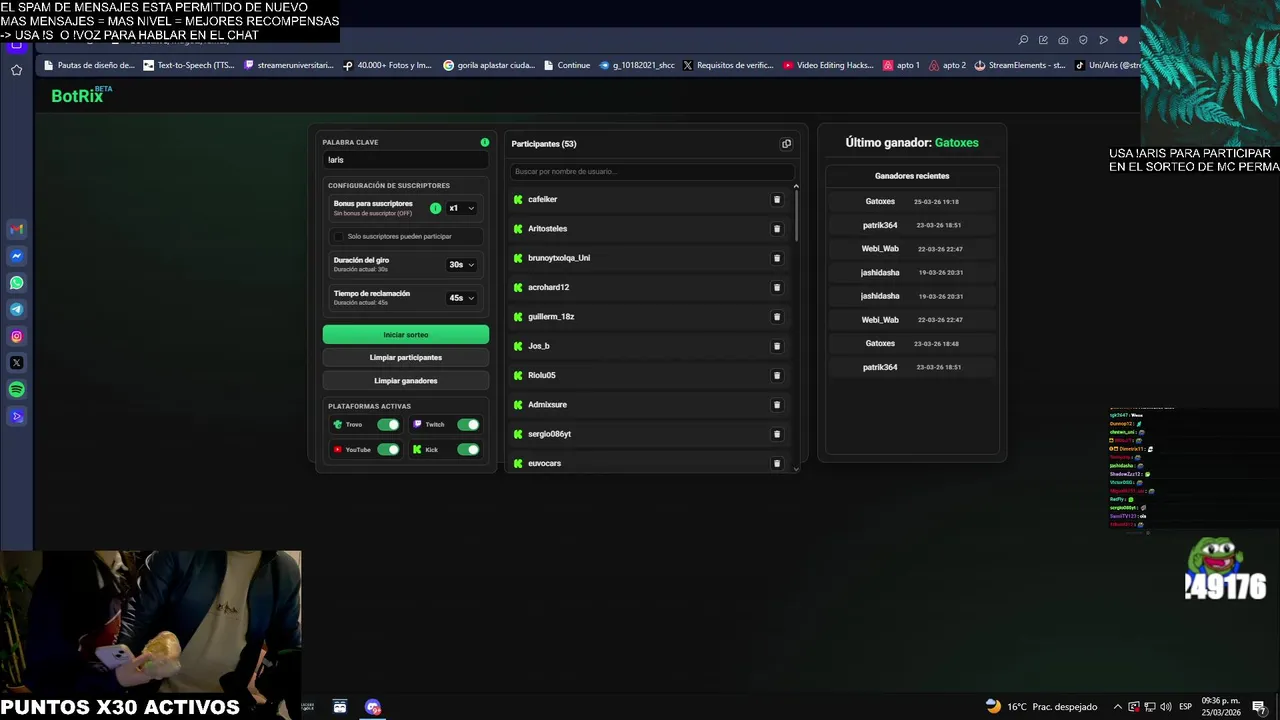Screen dimensions: 1280x720
Task: Open Spotify in the browser sidebar
Action: (x=16, y=390)
